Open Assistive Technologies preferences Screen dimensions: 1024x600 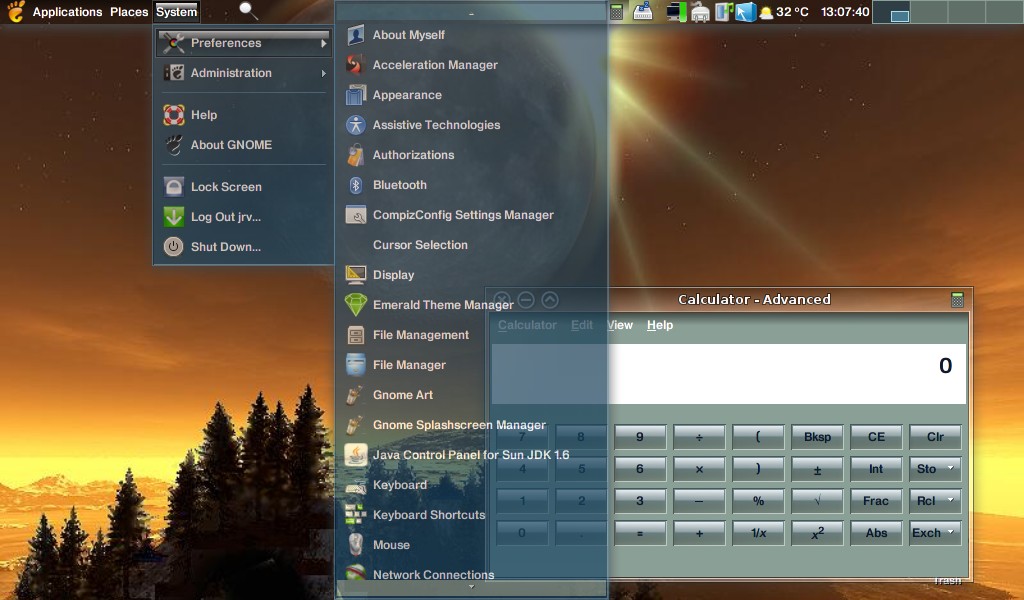click(470, 125)
